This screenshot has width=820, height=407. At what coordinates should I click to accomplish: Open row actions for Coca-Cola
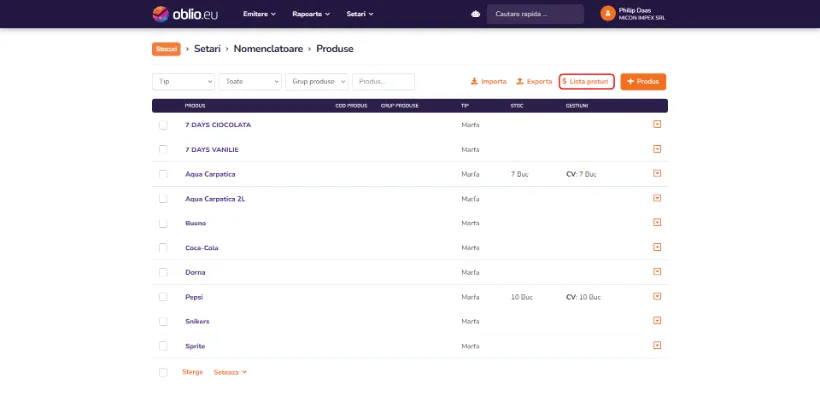click(657, 247)
